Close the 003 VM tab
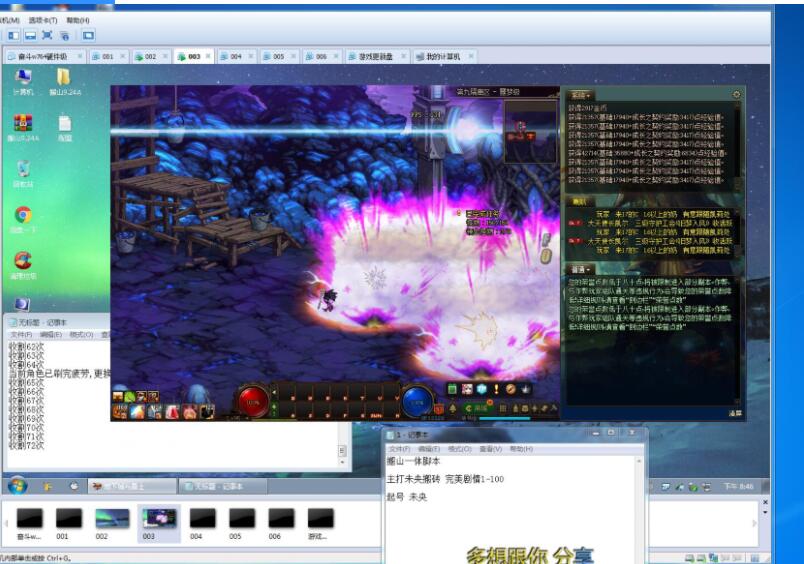This screenshot has width=804, height=564. (208, 56)
